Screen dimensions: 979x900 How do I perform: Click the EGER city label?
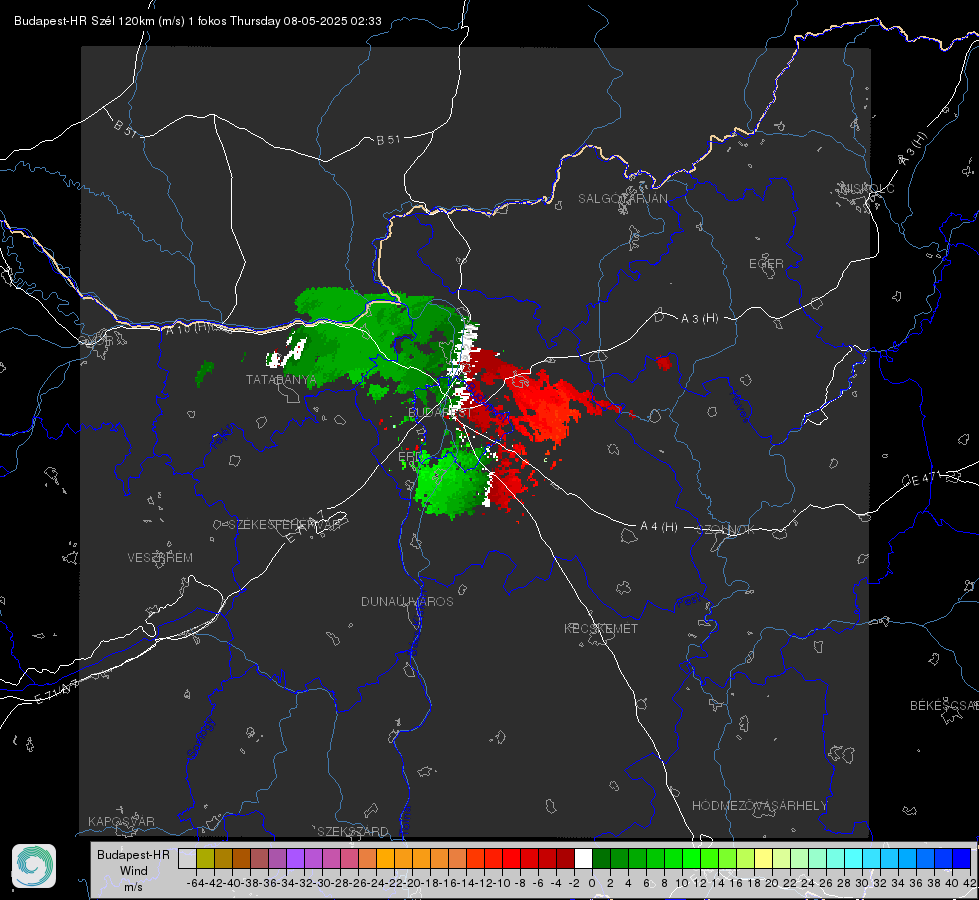click(766, 264)
